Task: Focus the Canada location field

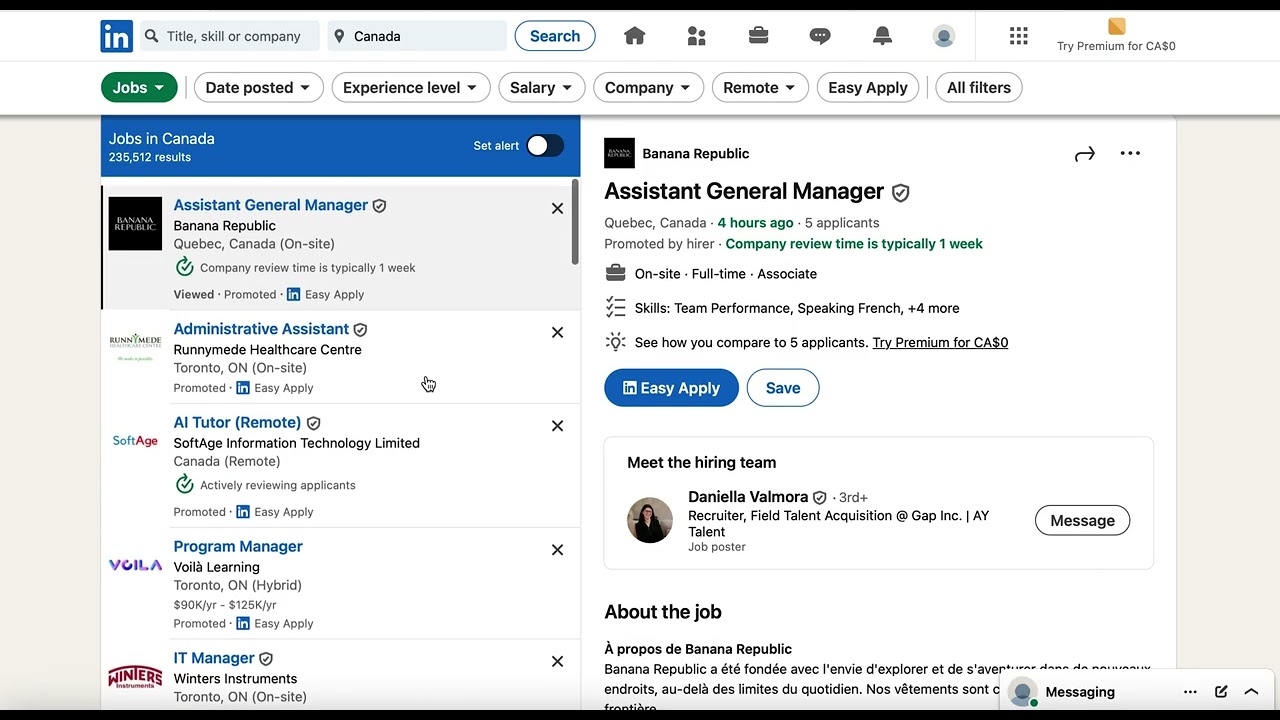Action: (x=417, y=36)
